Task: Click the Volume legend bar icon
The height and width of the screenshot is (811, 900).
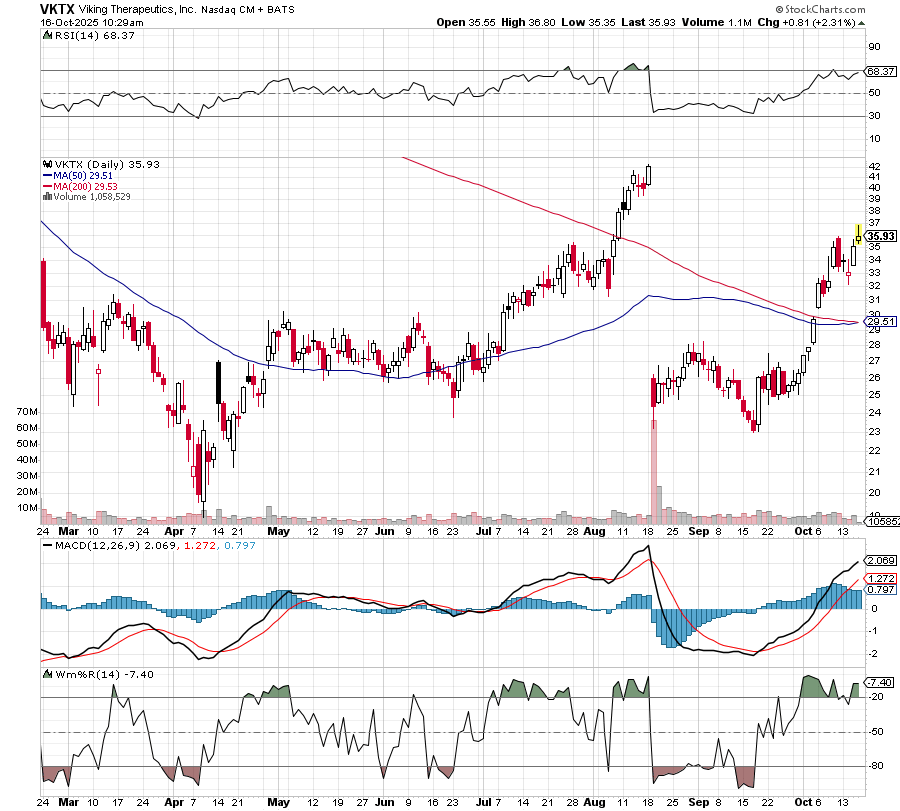Action: point(46,197)
